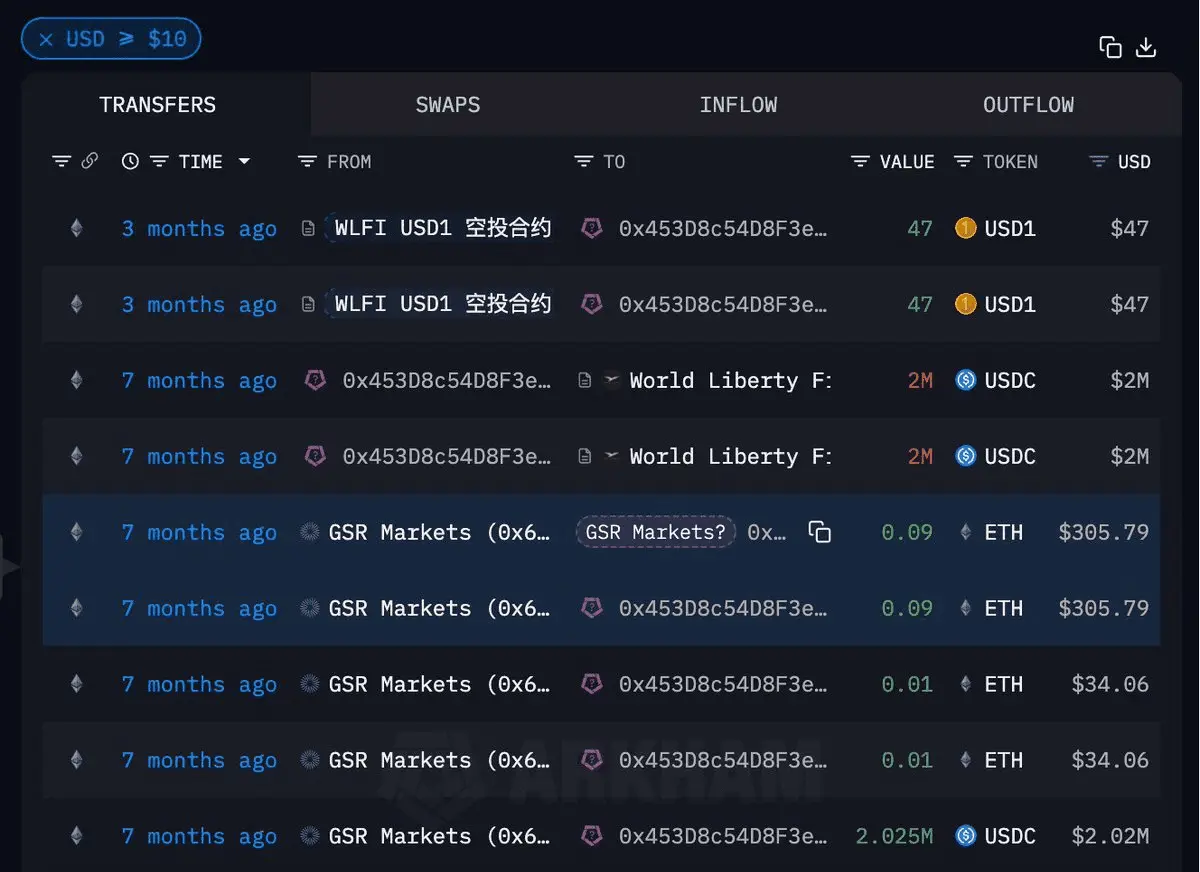Click the TIME column header label
This screenshot has height=872, width=1200.
[x=200, y=162]
